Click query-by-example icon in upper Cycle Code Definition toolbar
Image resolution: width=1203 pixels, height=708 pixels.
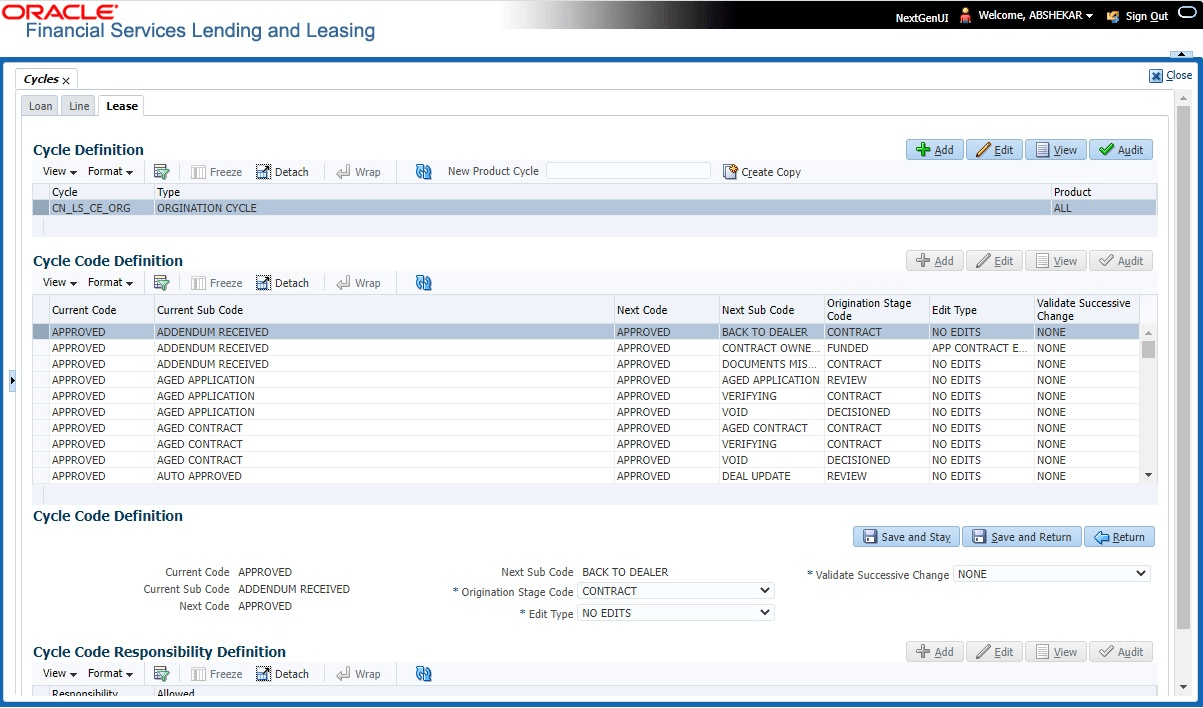click(161, 283)
